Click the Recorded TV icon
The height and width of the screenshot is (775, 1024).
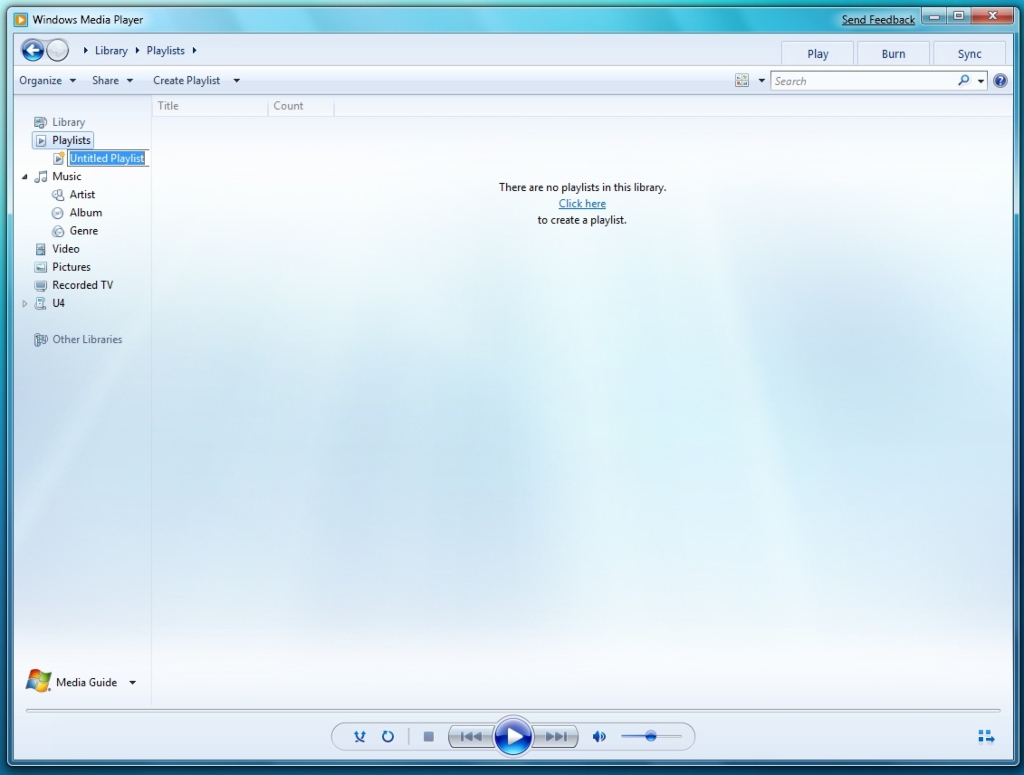click(40, 285)
